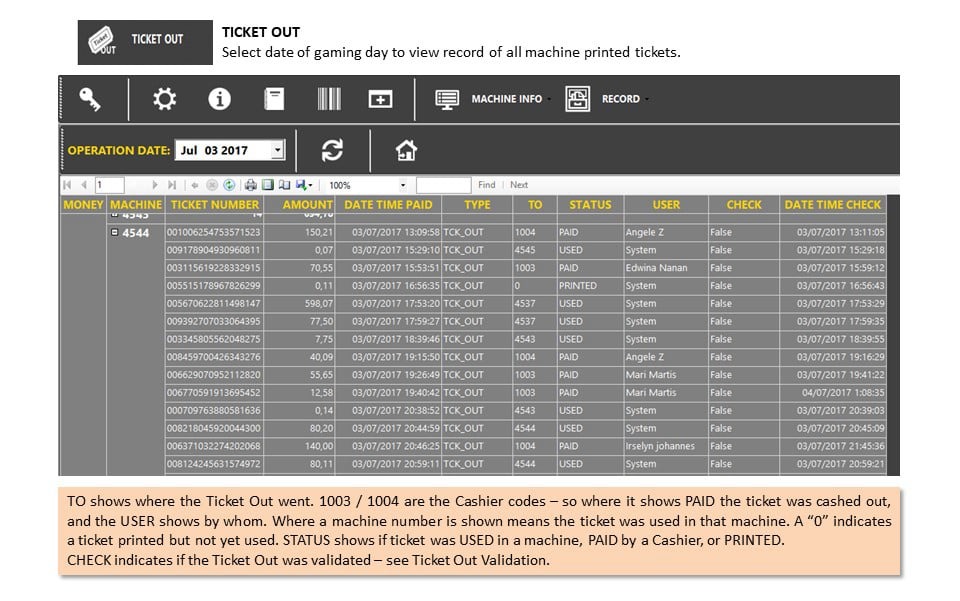This screenshot has height=601, width=960.
Task: Open the export save dropdown arrow
Action: click(310, 185)
